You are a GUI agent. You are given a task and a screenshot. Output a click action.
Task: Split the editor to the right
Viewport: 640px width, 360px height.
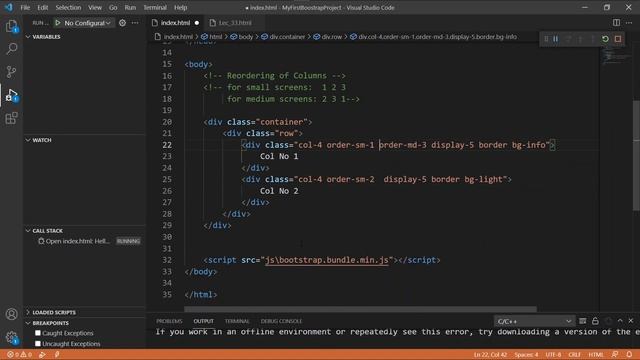(x=616, y=22)
